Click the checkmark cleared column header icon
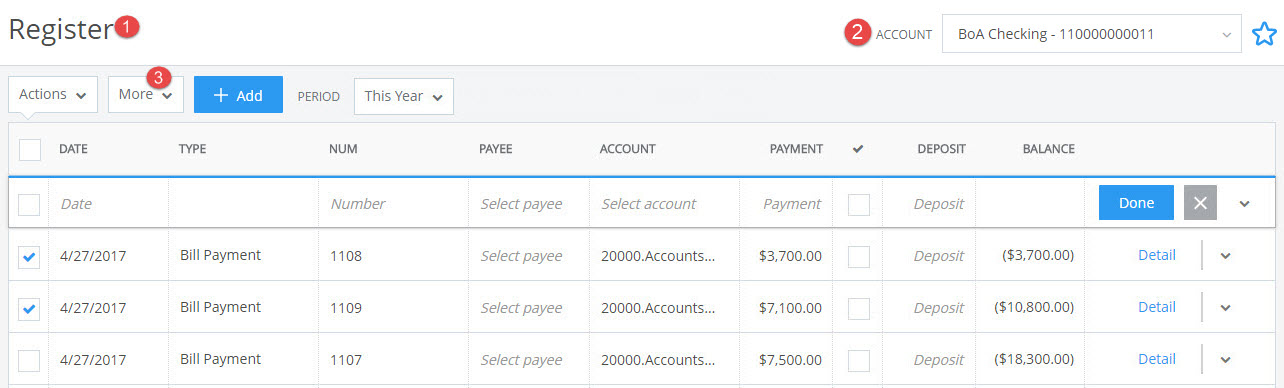Image resolution: width=1284 pixels, height=388 pixels. 857,149
